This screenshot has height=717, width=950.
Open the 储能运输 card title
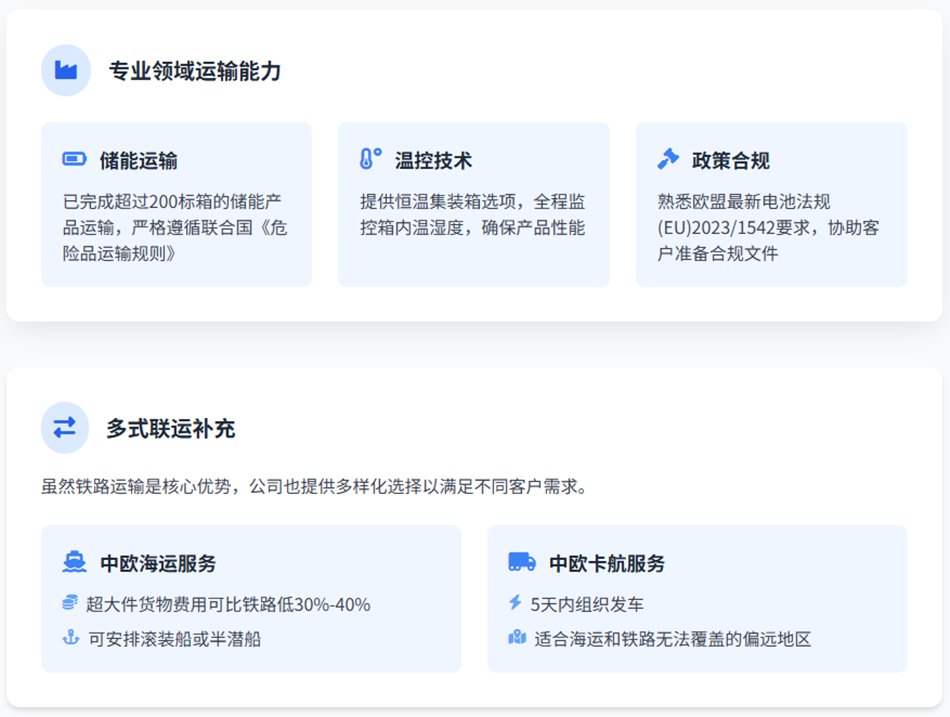coord(139,161)
